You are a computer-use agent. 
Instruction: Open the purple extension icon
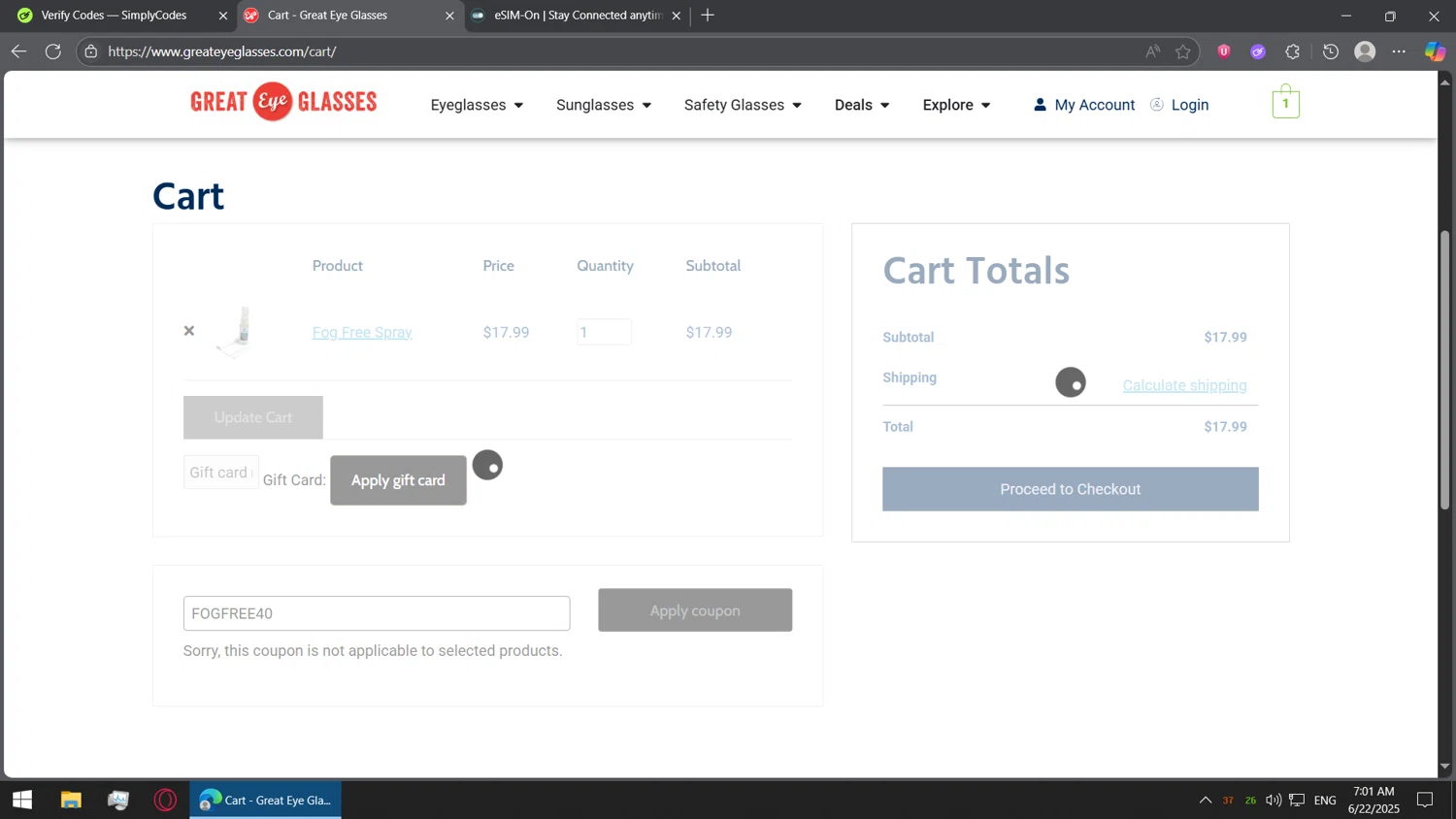coord(1258,51)
